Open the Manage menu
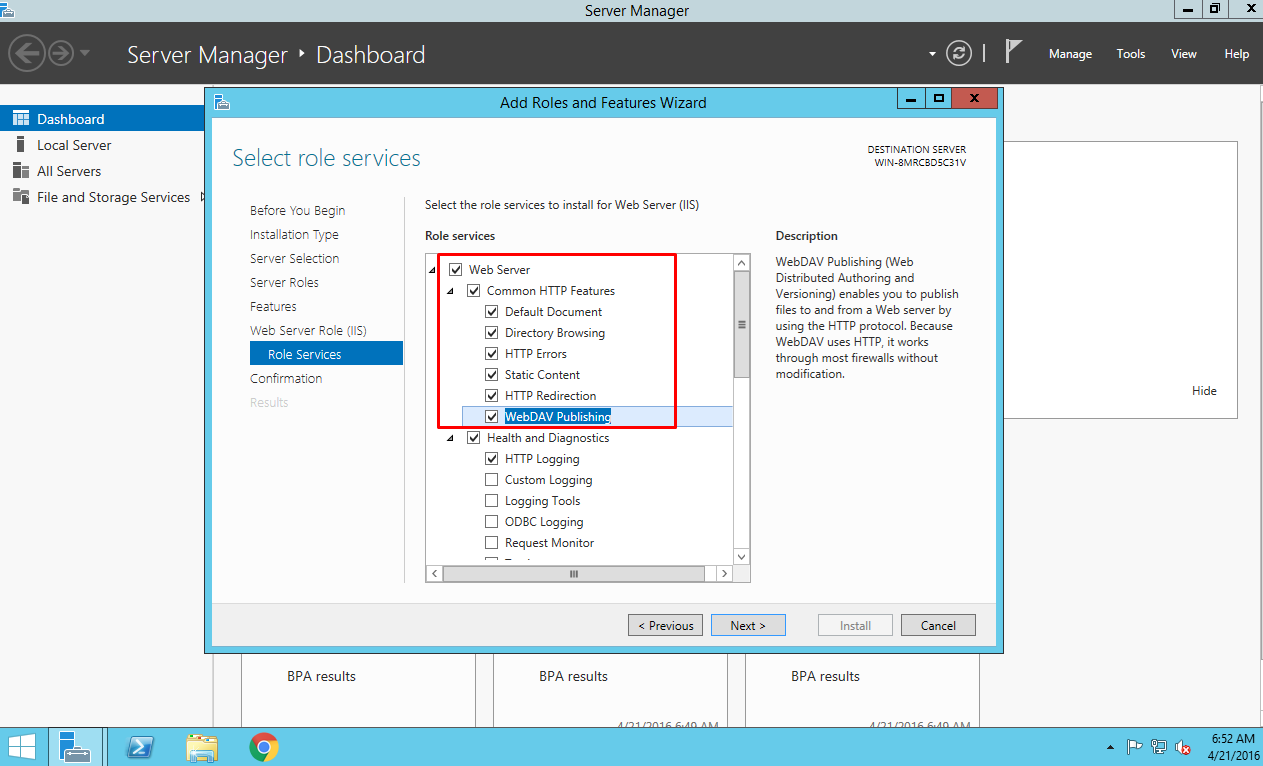The height and width of the screenshot is (766, 1263). pyautogui.click(x=1070, y=54)
